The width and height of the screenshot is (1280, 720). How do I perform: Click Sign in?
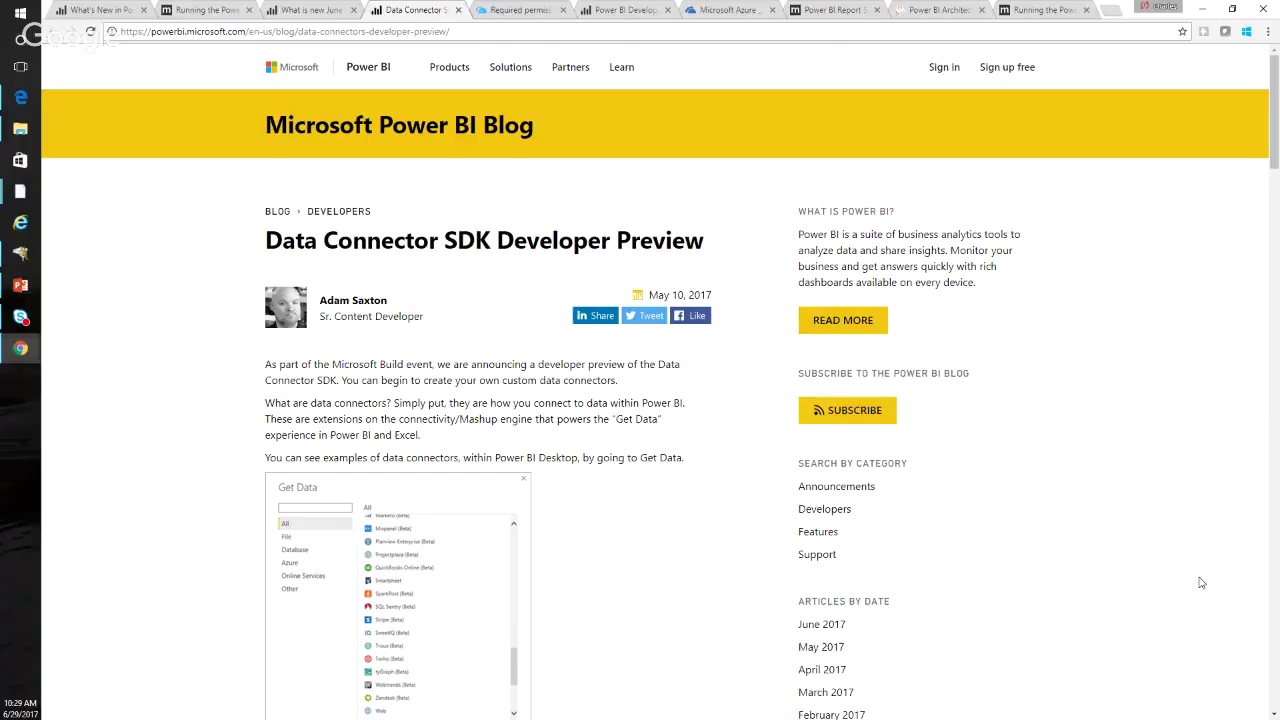tap(944, 67)
